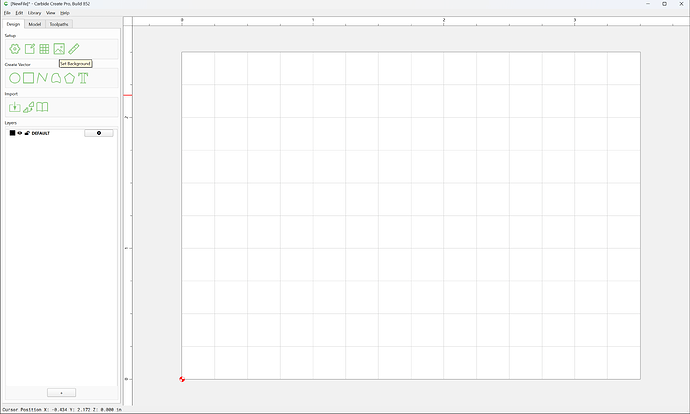This screenshot has height=414, width=690.
Task: Select the Polygon vector tool
Action: (x=70, y=78)
